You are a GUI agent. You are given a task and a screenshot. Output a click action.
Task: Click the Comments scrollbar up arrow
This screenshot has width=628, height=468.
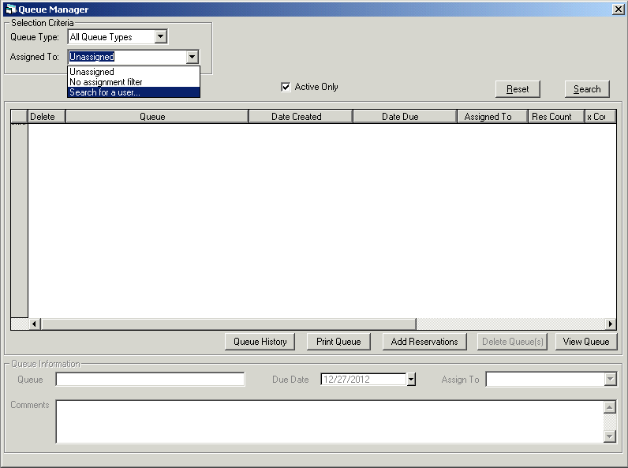coord(609,408)
